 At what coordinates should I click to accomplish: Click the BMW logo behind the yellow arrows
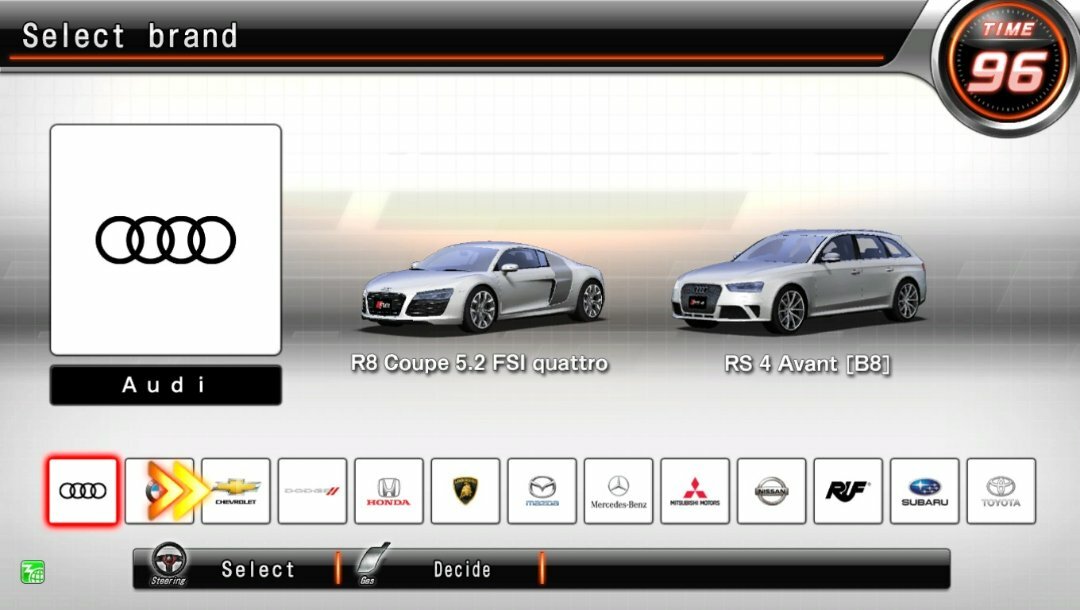coord(157,491)
